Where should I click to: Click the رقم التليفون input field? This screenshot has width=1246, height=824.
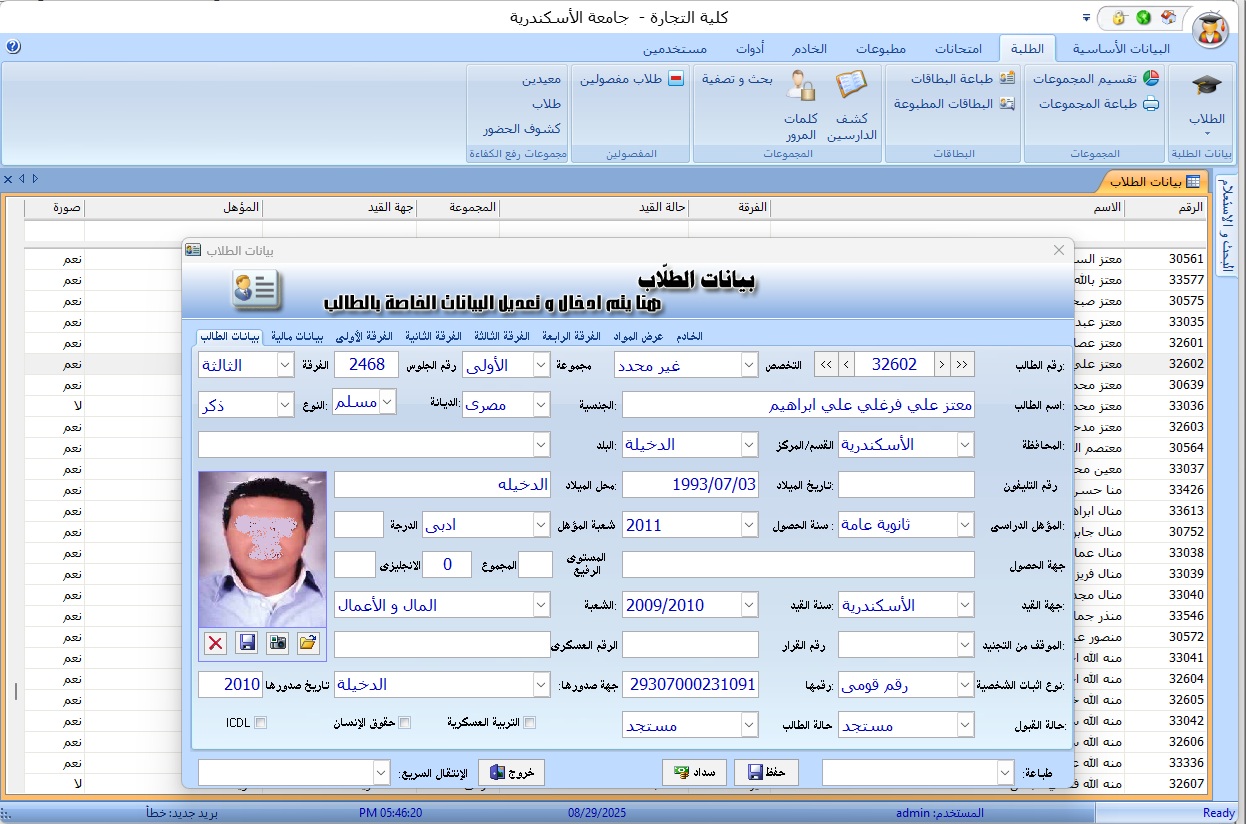coord(906,484)
